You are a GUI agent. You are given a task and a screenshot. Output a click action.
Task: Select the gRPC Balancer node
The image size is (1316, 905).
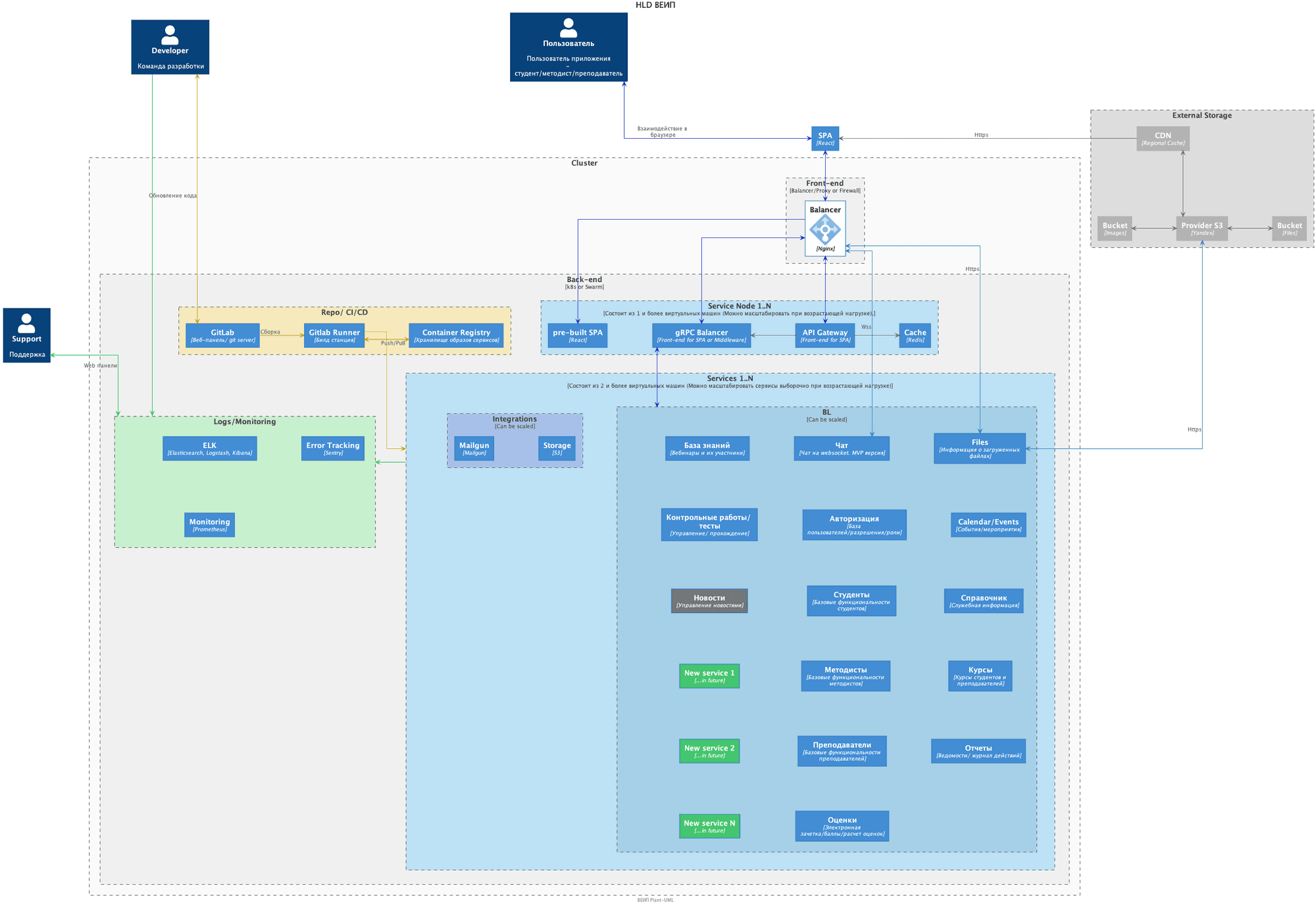pos(701,335)
